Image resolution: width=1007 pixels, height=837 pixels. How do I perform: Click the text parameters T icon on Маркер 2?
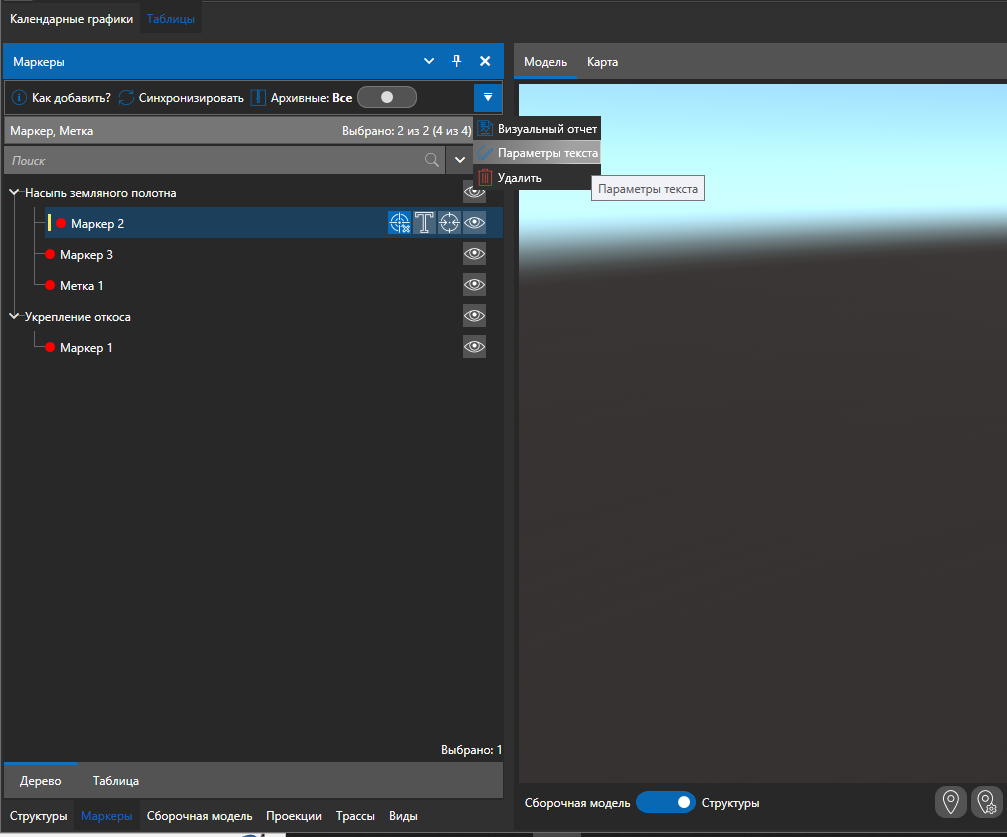click(x=425, y=224)
